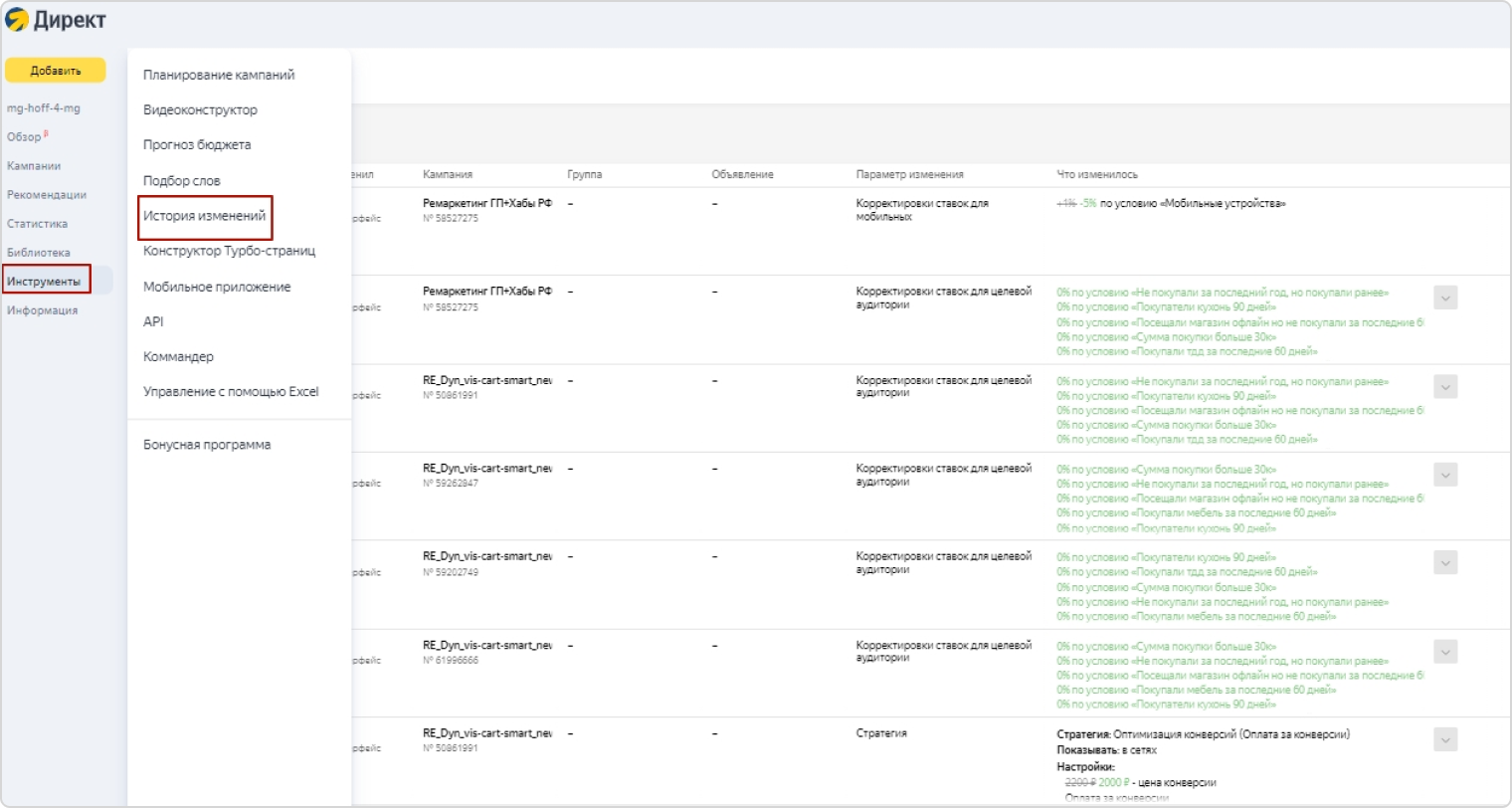Click the yellow Добавить button
The image size is (1512, 808).
(x=56, y=71)
